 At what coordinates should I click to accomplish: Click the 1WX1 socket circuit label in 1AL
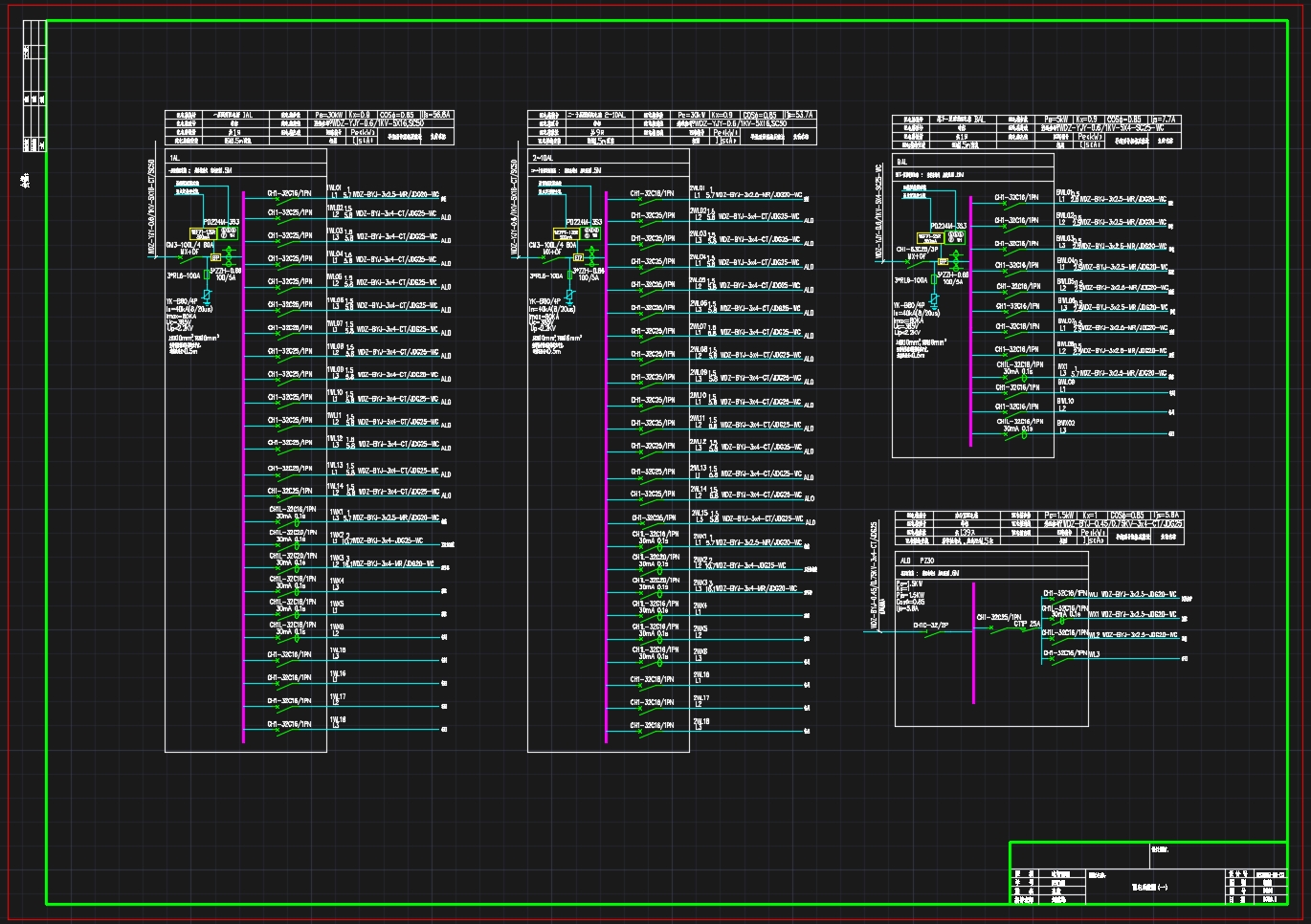[x=336, y=512]
